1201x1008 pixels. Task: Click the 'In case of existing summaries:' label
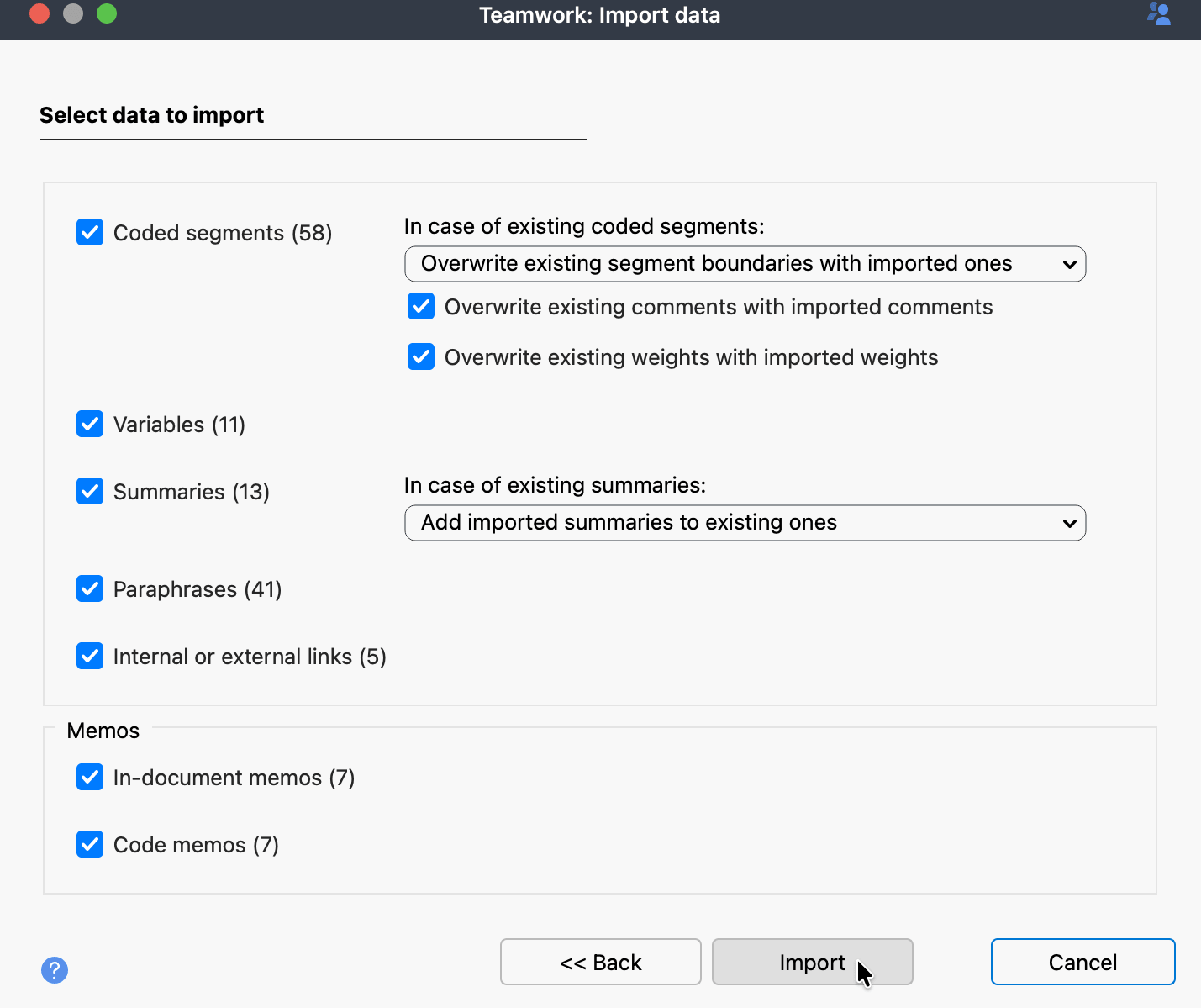pyautogui.click(x=555, y=485)
